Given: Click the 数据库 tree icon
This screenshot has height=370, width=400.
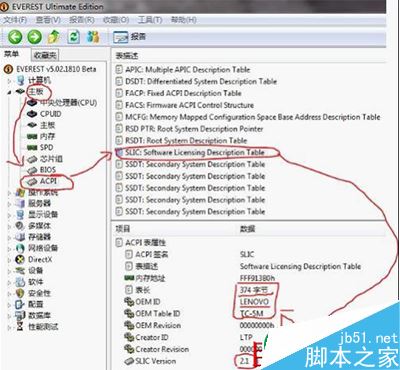Looking at the screenshot, I should tap(21, 315).
